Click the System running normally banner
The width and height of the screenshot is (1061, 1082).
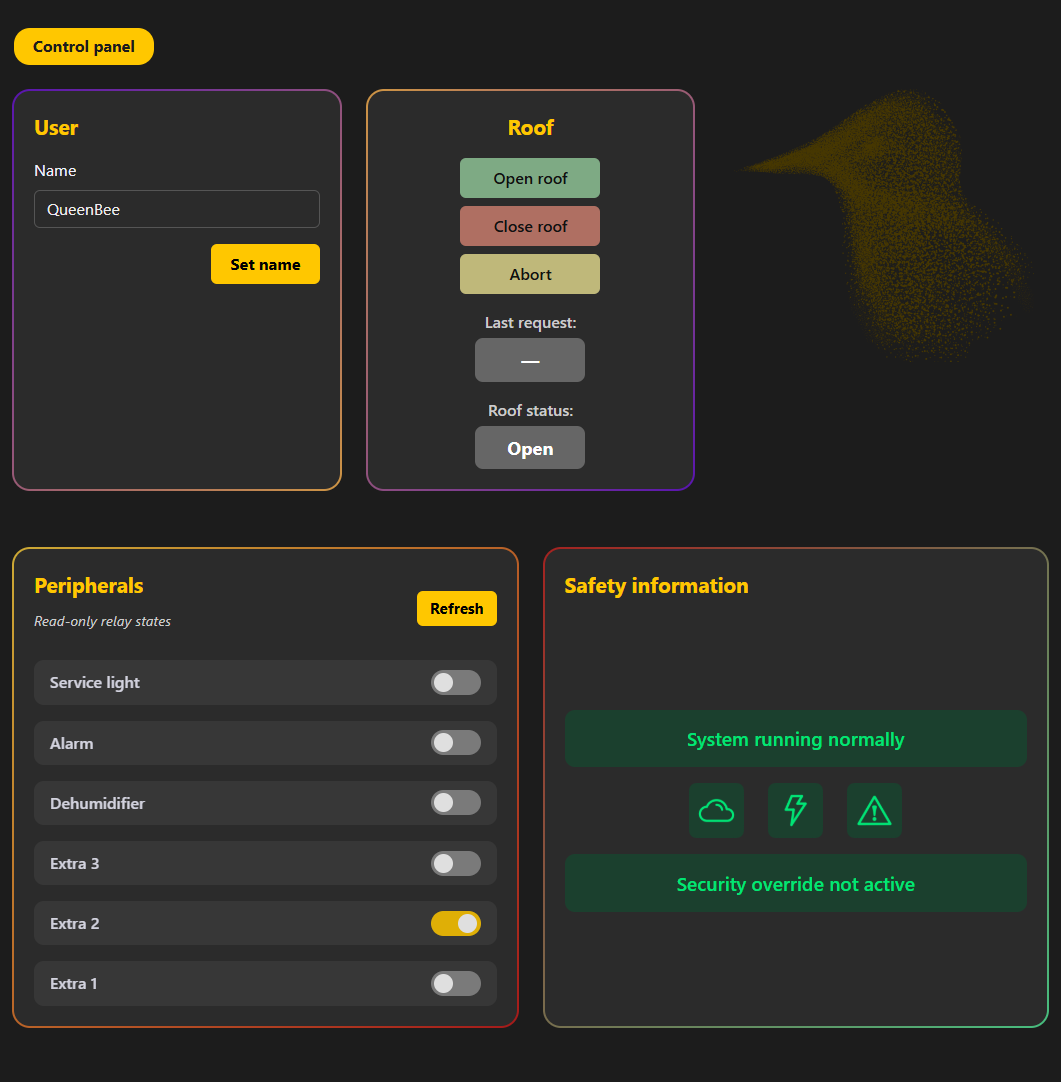click(x=795, y=739)
